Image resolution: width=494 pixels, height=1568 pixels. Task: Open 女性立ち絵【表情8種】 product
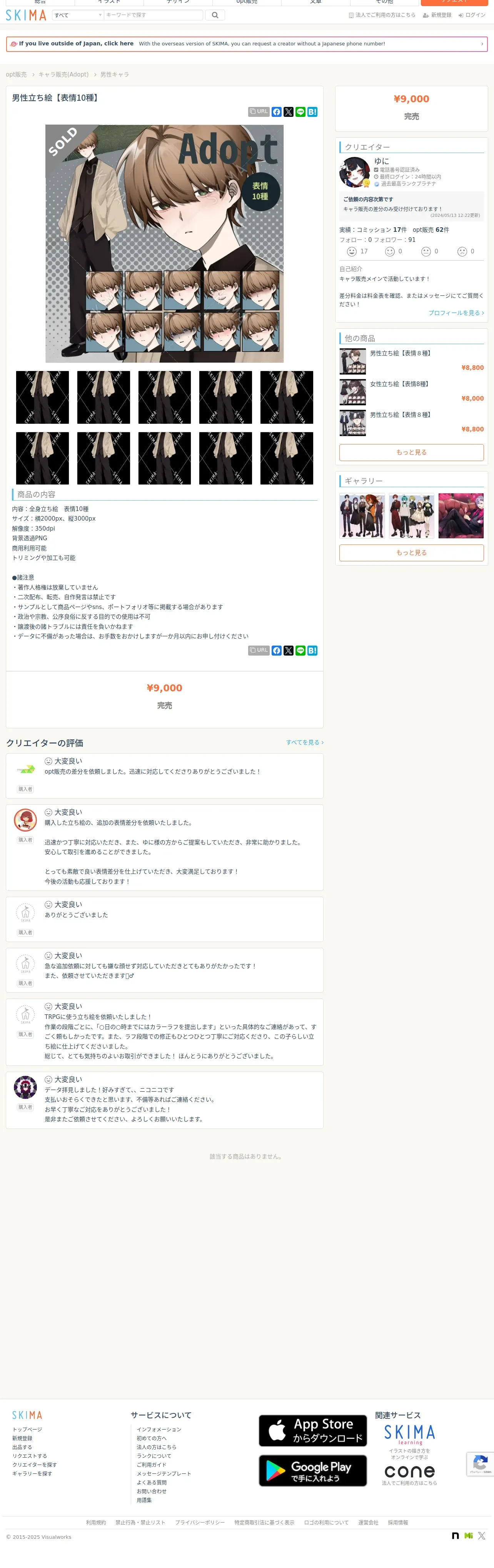pyautogui.click(x=399, y=384)
